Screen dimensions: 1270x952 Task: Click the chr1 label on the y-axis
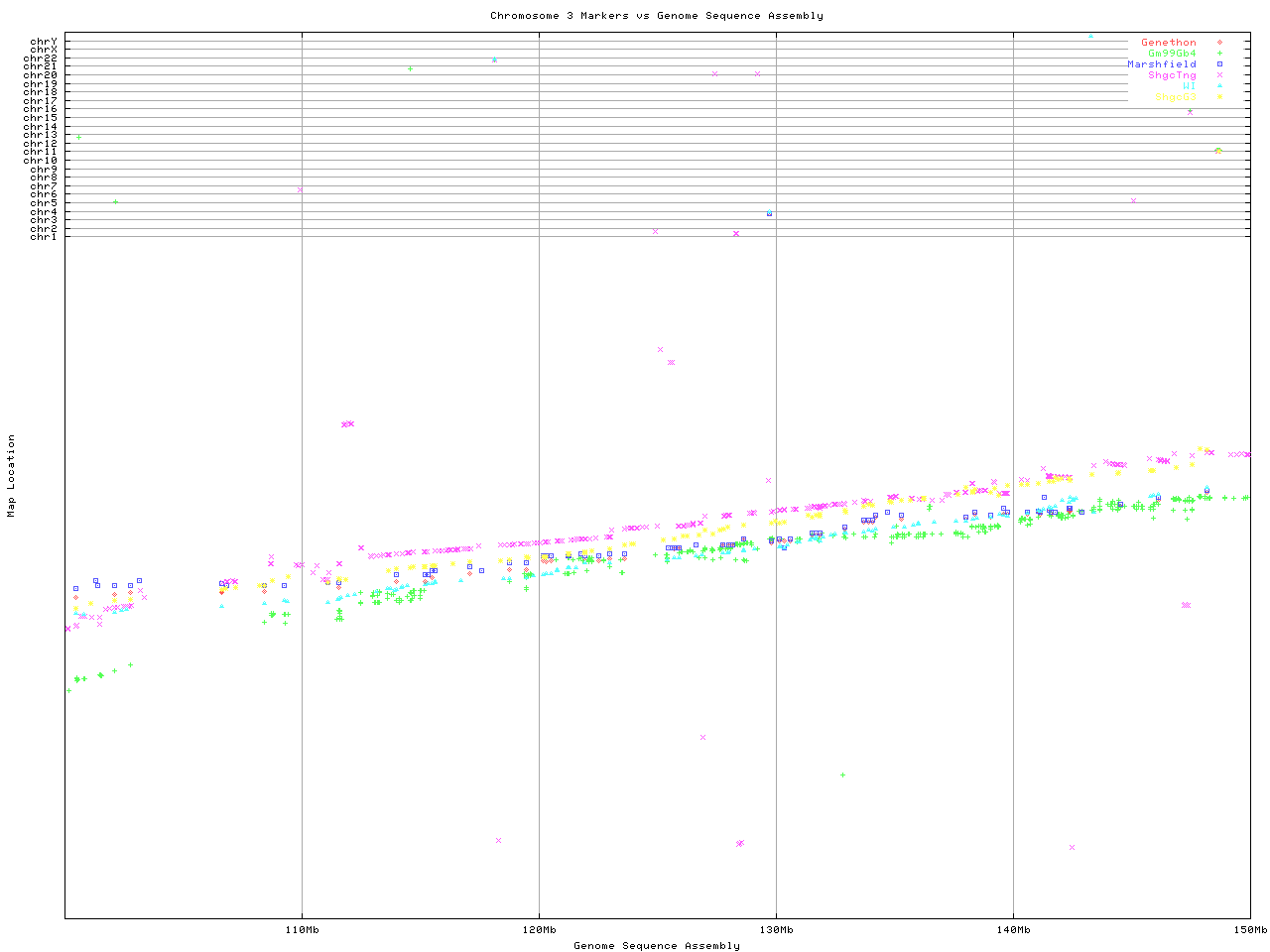44,237
